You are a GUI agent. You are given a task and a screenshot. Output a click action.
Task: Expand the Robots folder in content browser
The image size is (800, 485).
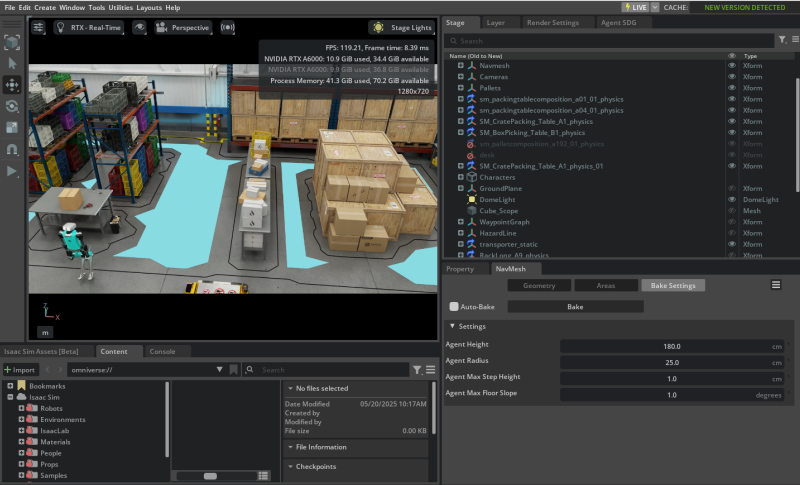click(21, 408)
